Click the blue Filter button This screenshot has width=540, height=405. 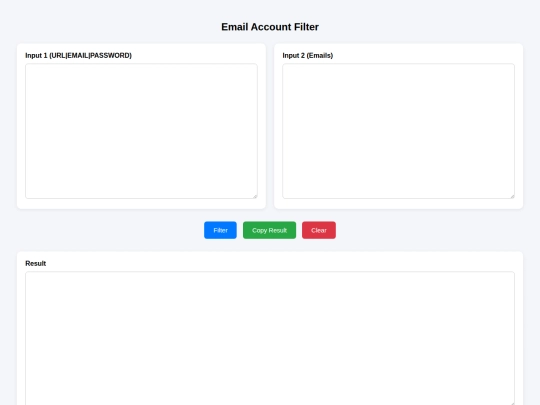(x=220, y=230)
